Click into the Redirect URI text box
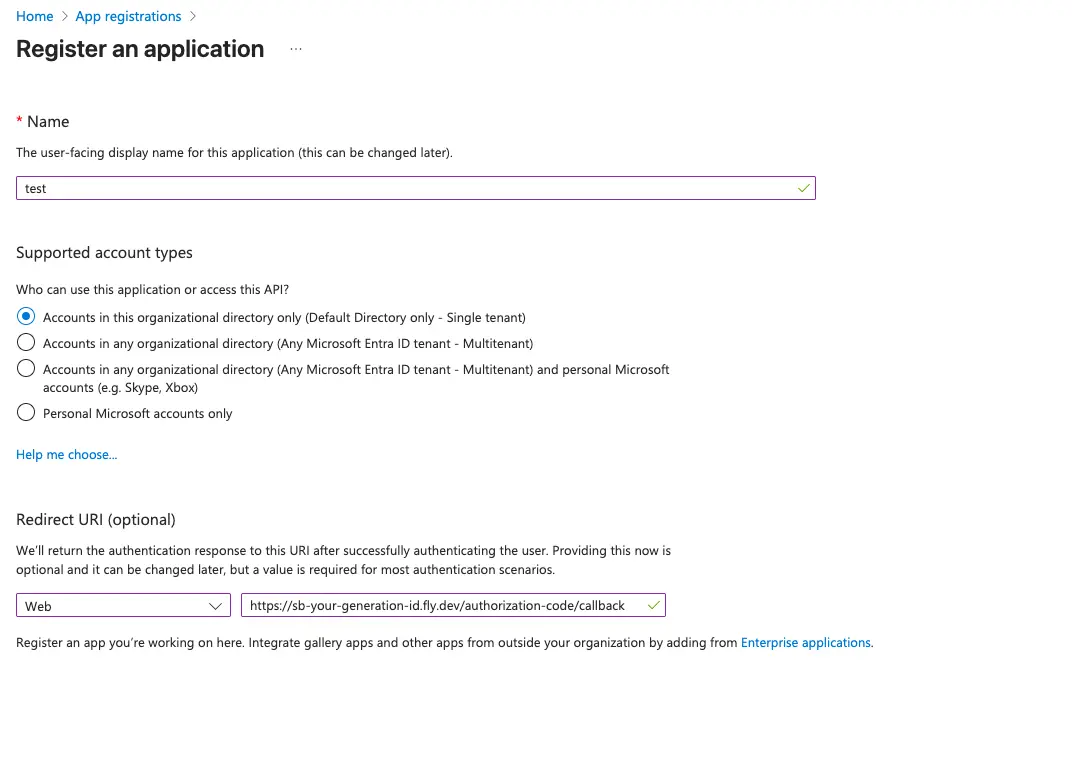 [x=440, y=606]
